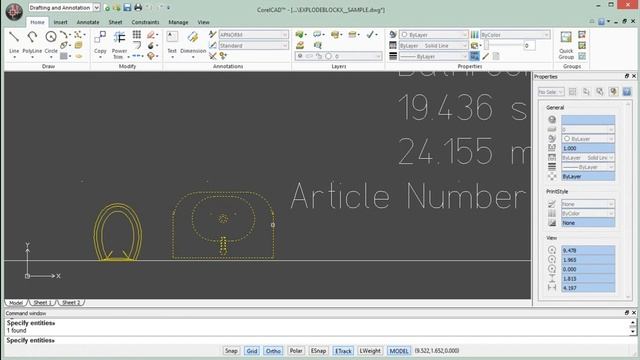Toggle Grid in status bar

[252, 351]
